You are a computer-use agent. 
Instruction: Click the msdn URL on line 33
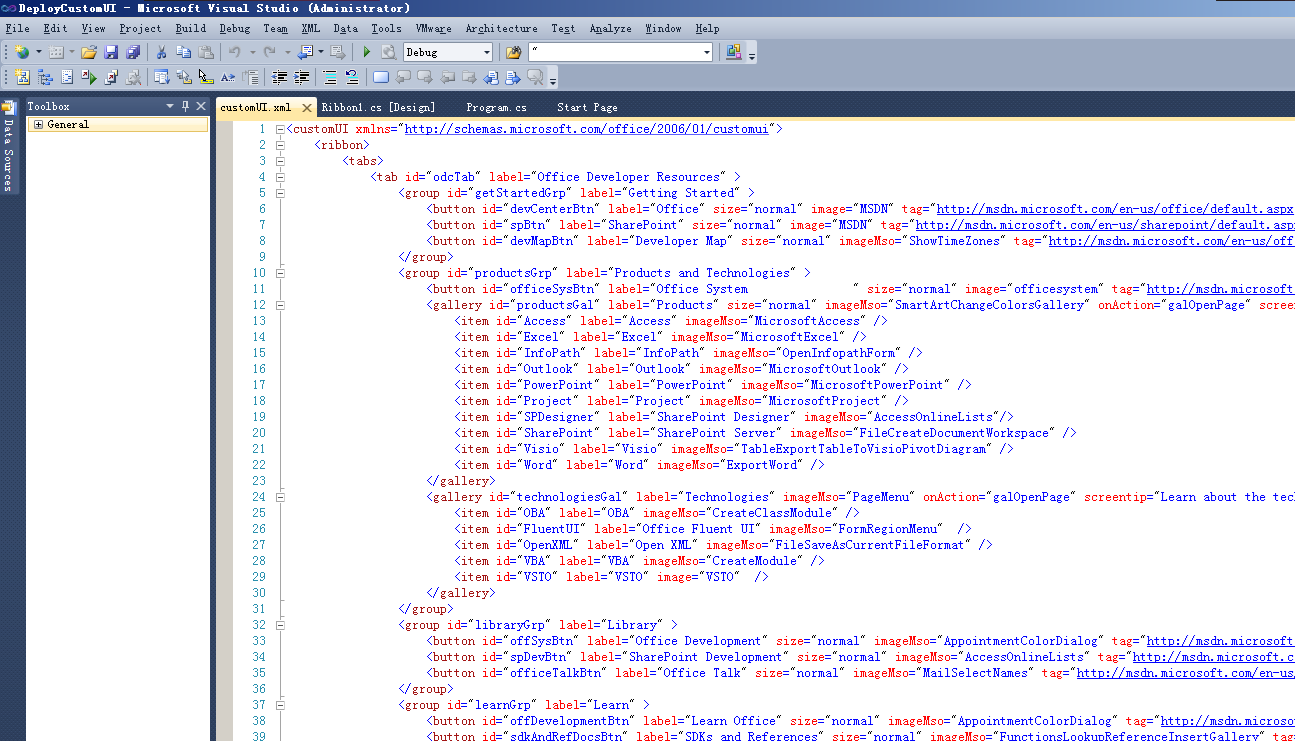pos(1220,641)
